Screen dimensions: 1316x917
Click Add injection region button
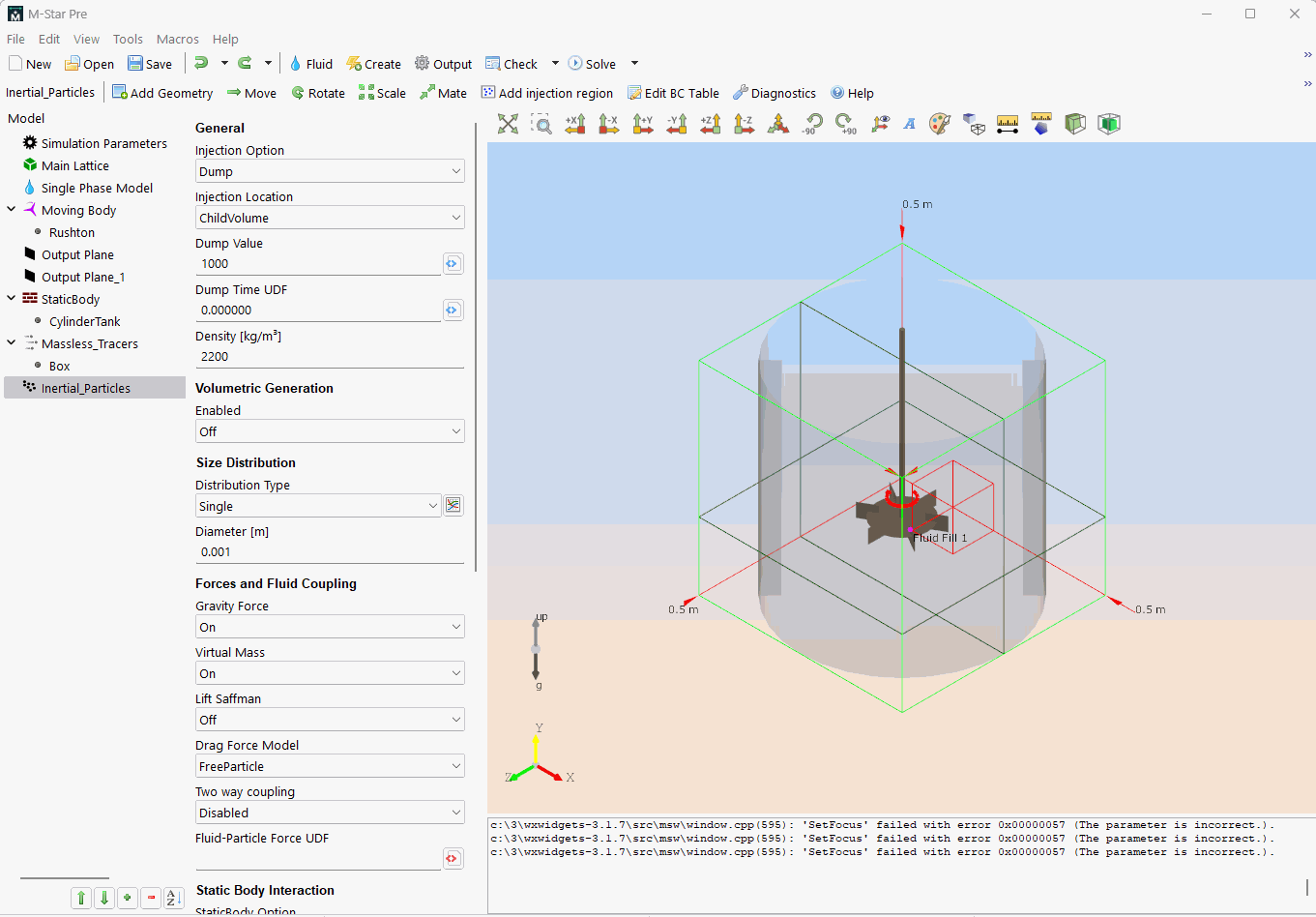547,93
